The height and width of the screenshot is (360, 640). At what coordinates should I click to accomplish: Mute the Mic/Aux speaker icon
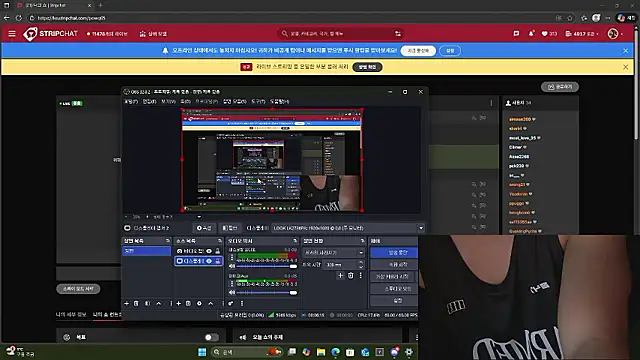coord(232,292)
